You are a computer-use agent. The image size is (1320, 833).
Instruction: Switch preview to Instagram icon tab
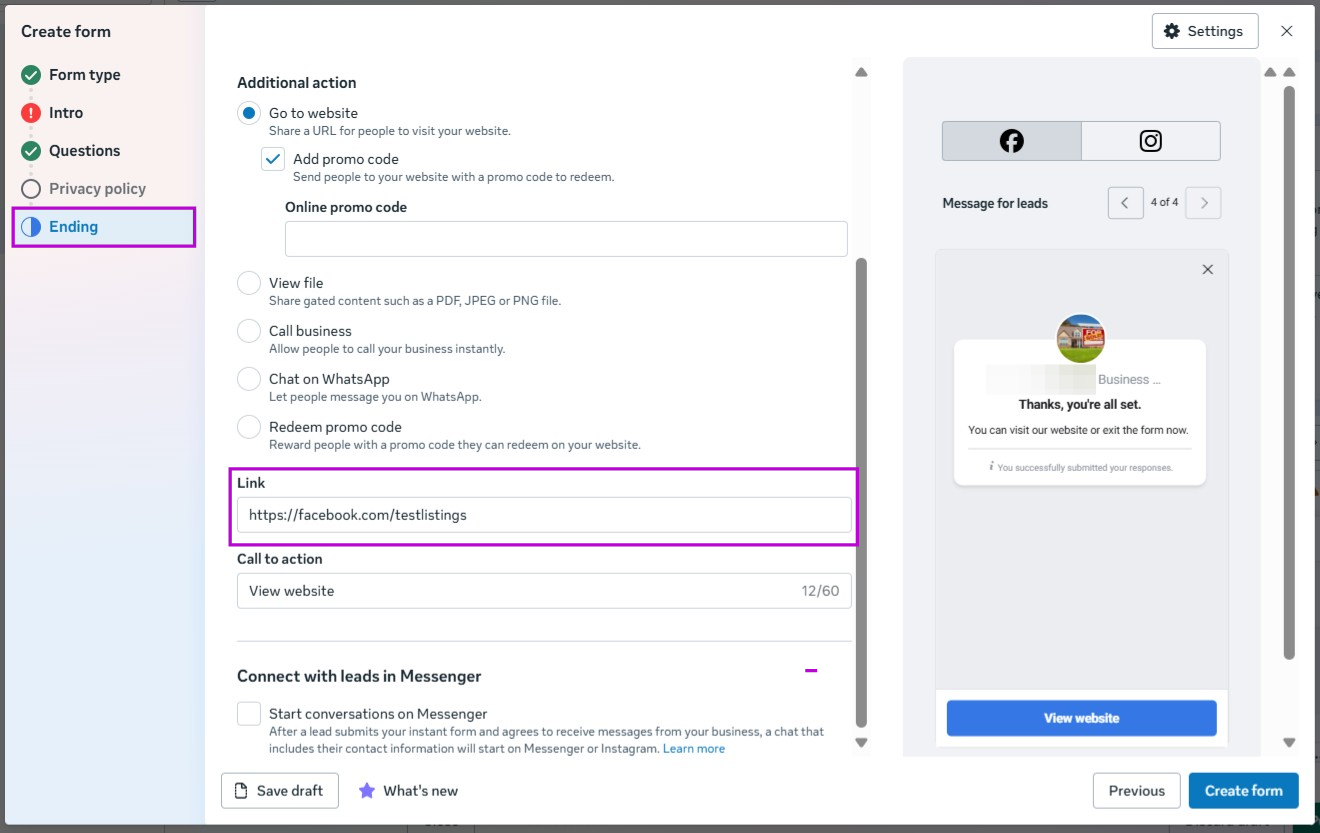pyautogui.click(x=1150, y=141)
